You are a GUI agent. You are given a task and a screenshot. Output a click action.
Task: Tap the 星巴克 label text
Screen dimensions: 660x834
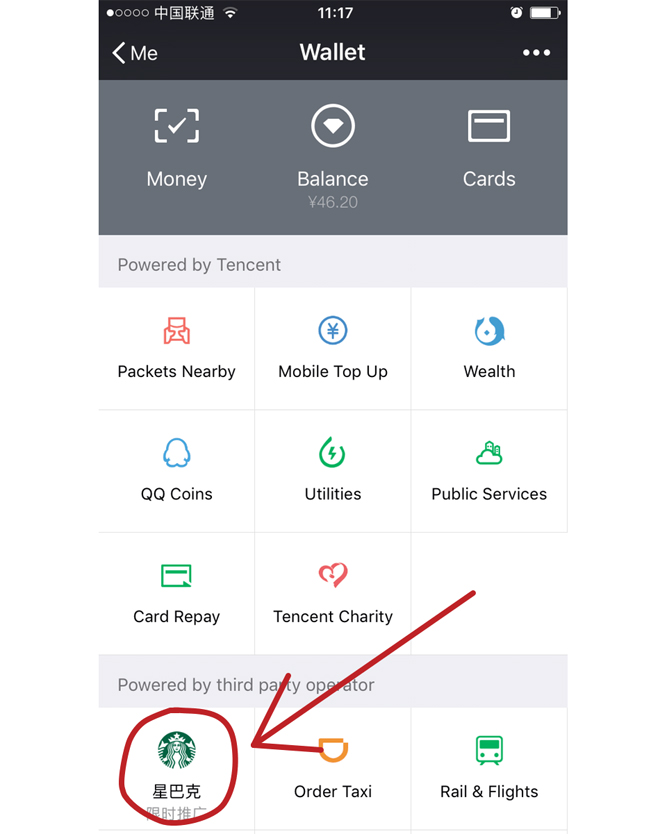(x=177, y=791)
